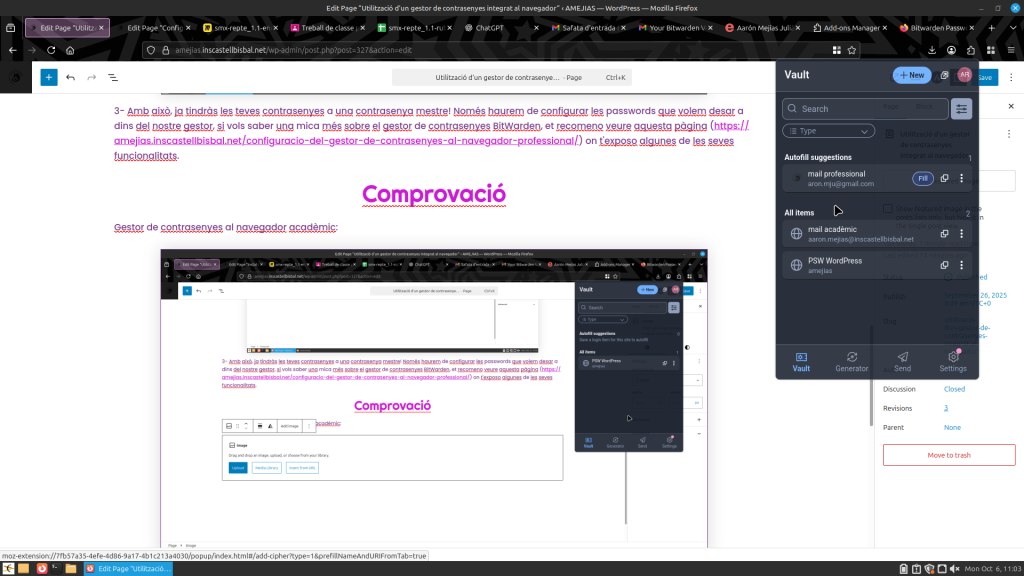This screenshot has height=576, width=1024.
Task: Open the block inserter plus button
Action: coord(48,76)
